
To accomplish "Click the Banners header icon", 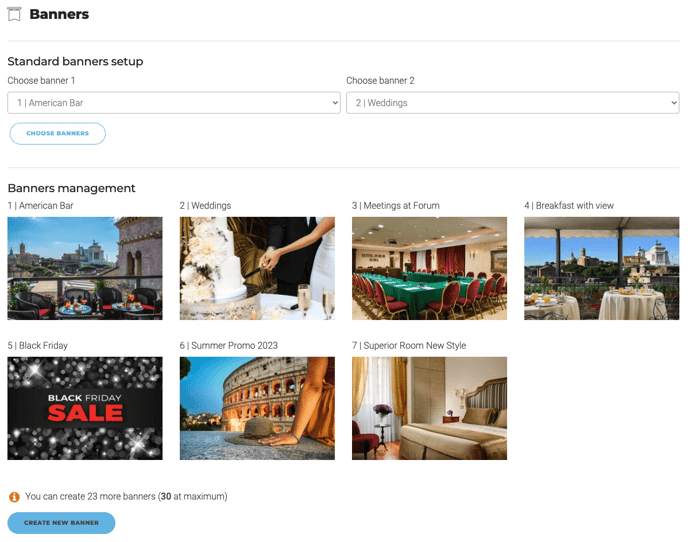I will pyautogui.click(x=14, y=15).
